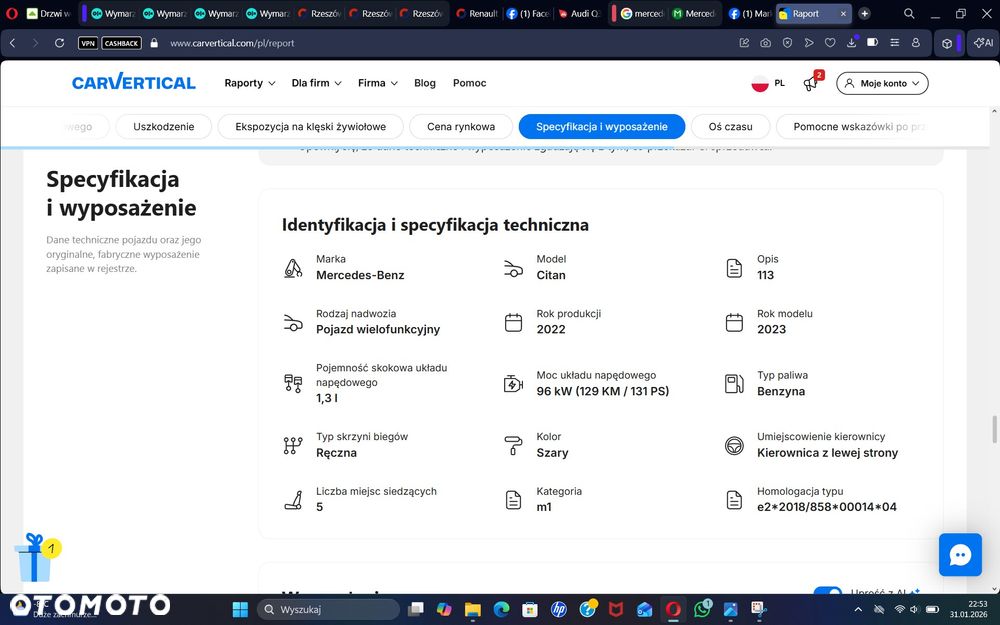Click the page vertical scrollbar thumb

994,429
